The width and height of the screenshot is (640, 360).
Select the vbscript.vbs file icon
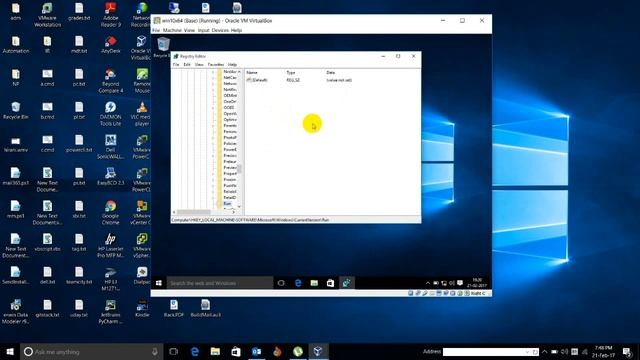tap(47, 242)
